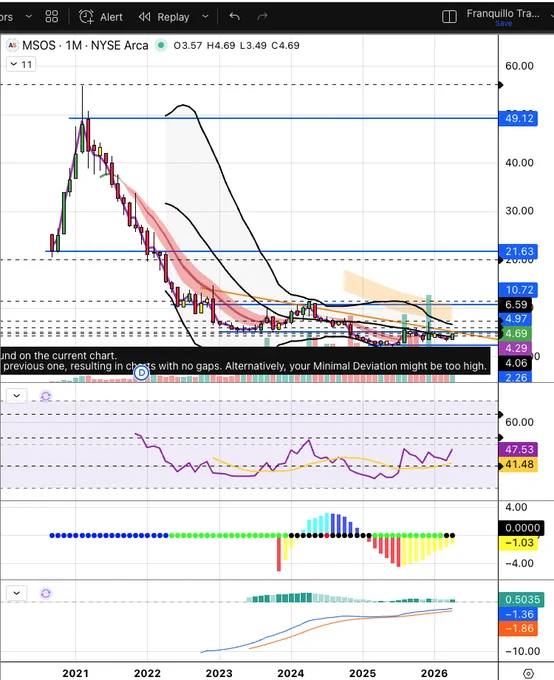
Task: Expand the Replay options dropdown arrow
Action: 205,17
